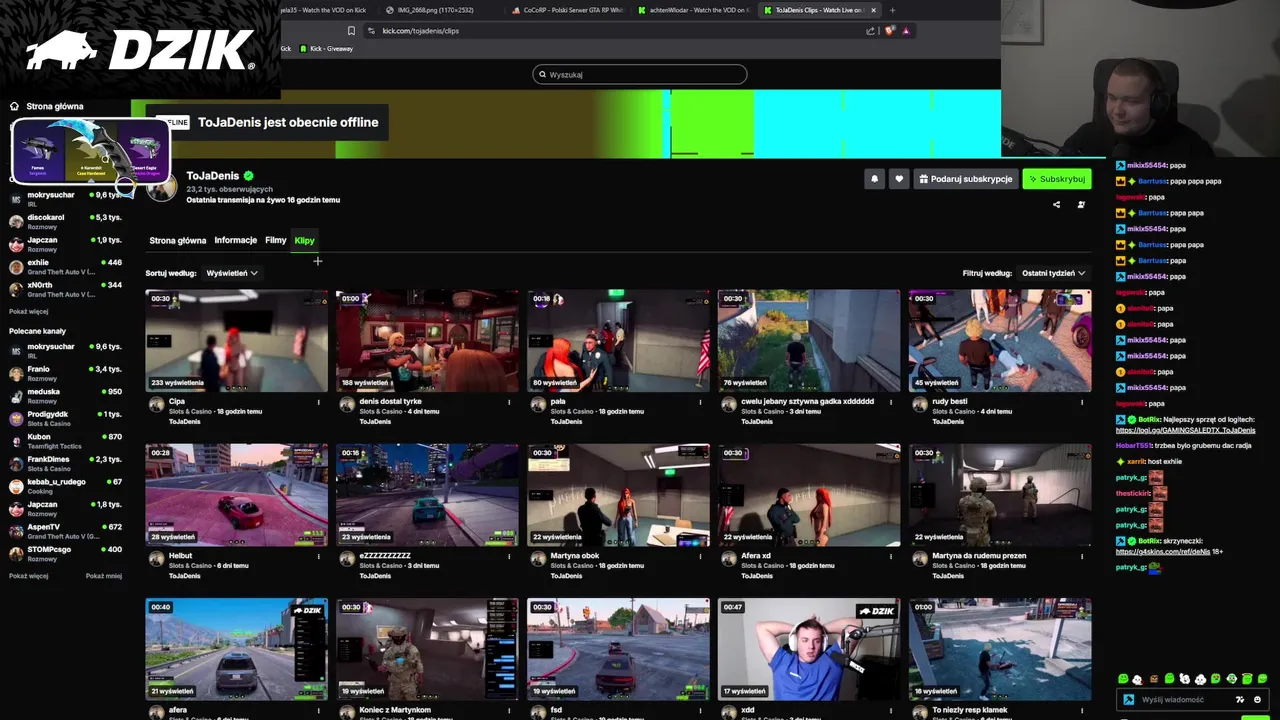Viewport: 1280px width, 720px height.
Task: Open three-dot menu on Cipa clip
Action: (319, 402)
